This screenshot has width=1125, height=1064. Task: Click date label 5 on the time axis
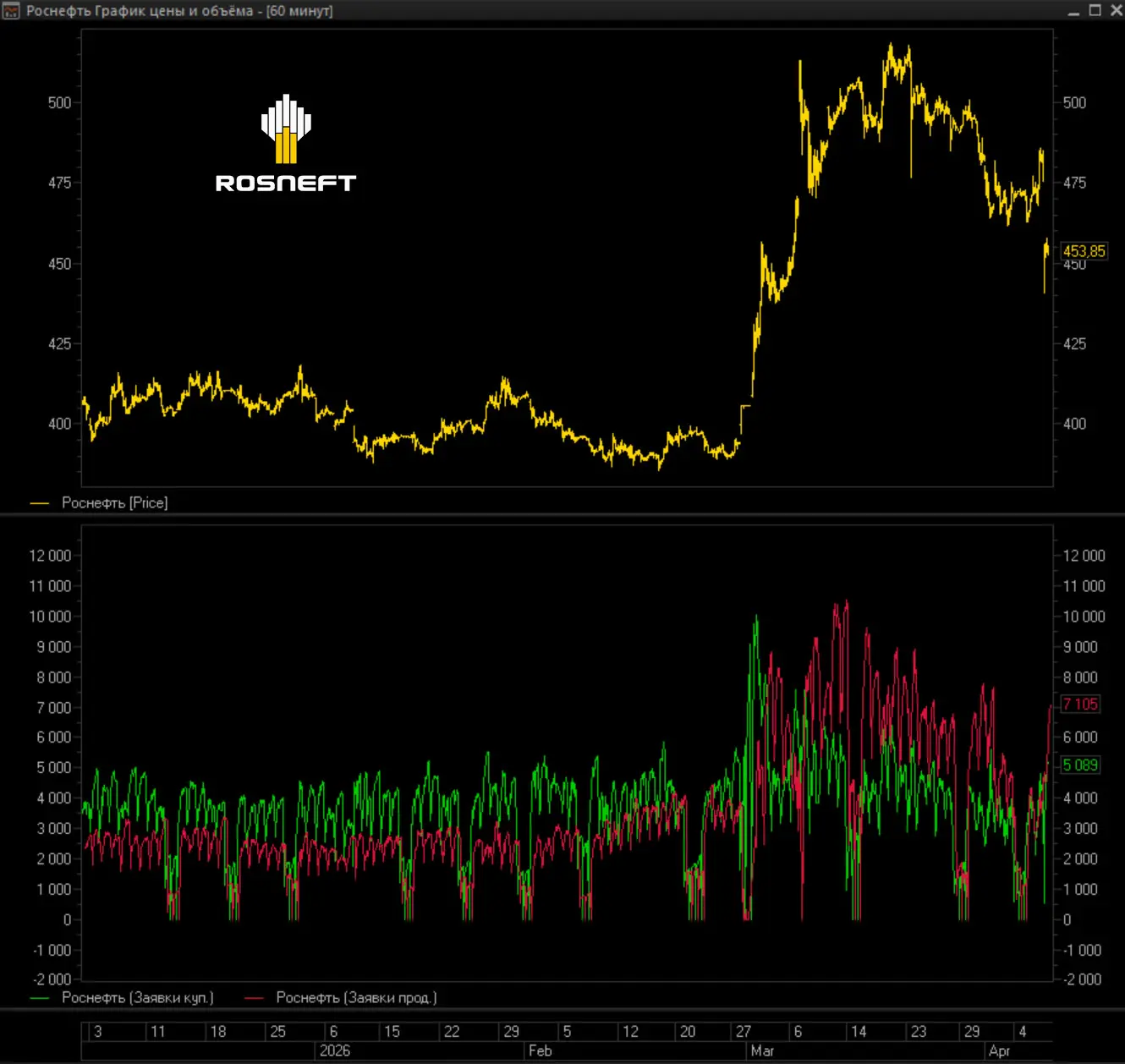pos(567,1032)
